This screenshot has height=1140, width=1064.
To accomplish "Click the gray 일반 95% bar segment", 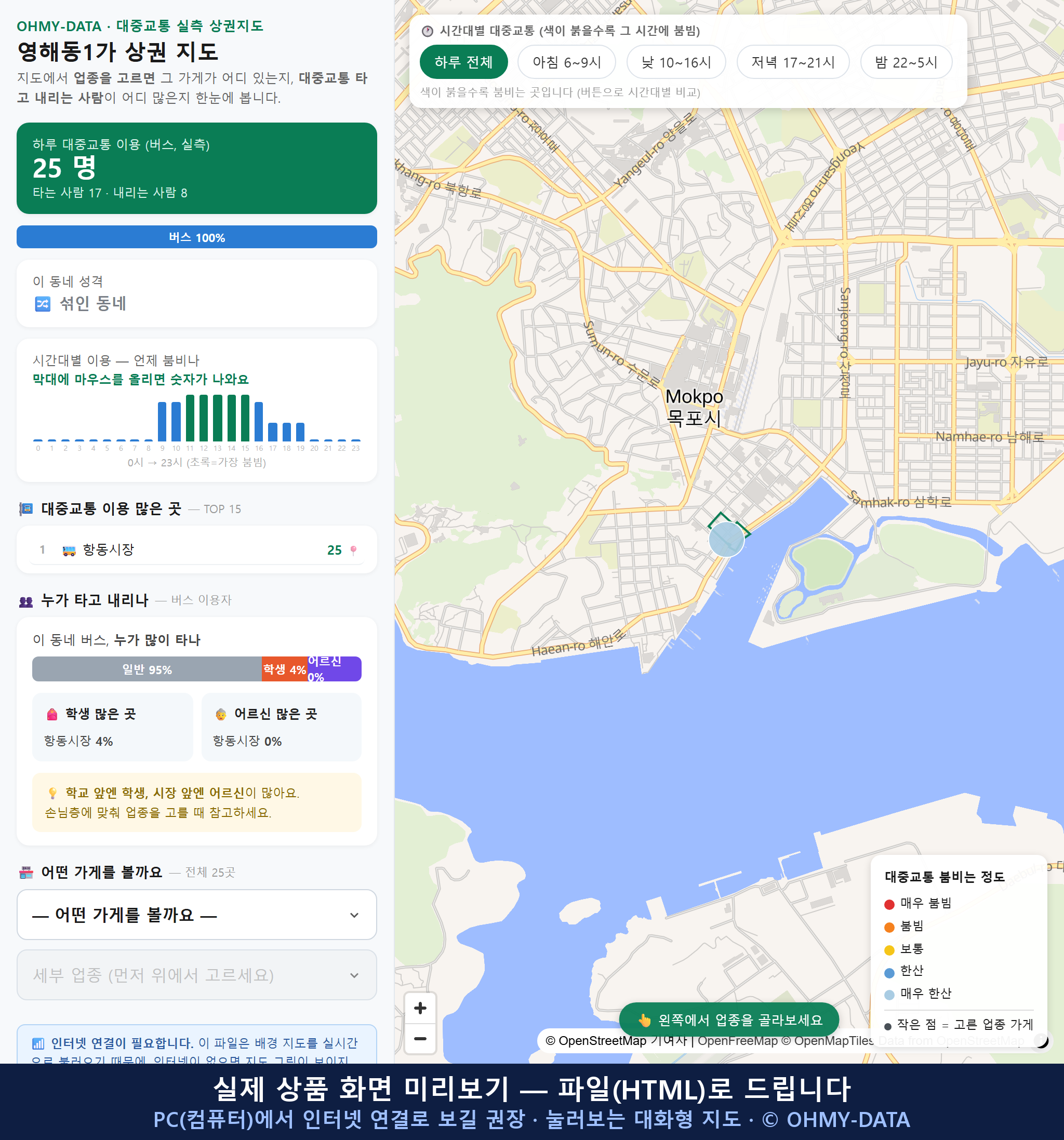I will 147,669.
